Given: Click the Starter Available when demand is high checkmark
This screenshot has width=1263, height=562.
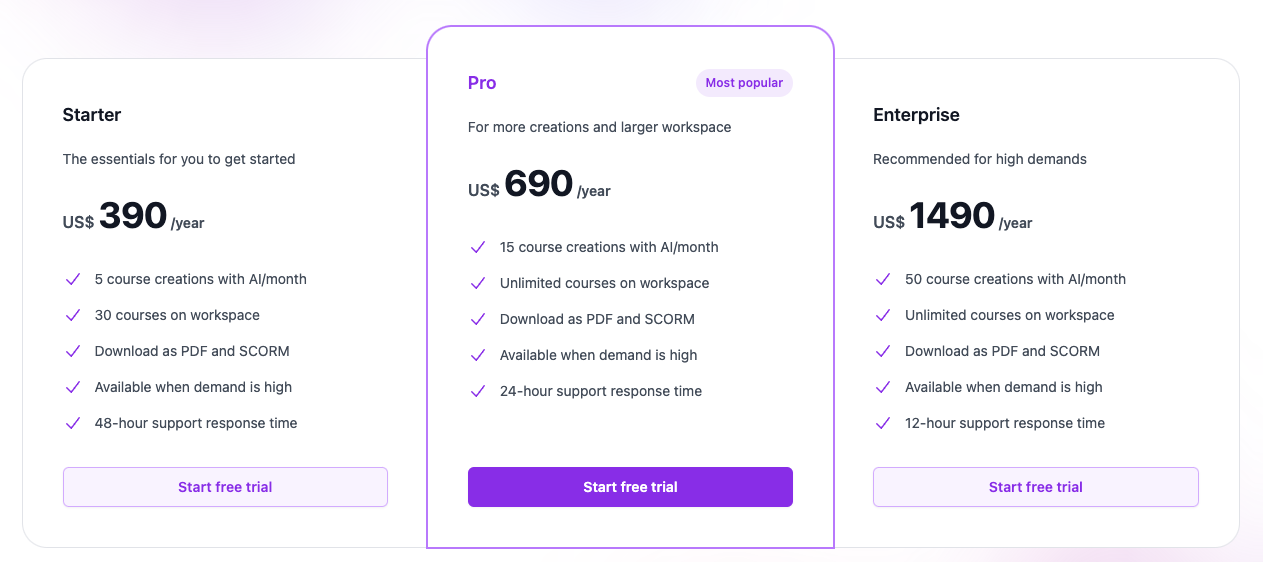Looking at the screenshot, I should click(x=72, y=387).
